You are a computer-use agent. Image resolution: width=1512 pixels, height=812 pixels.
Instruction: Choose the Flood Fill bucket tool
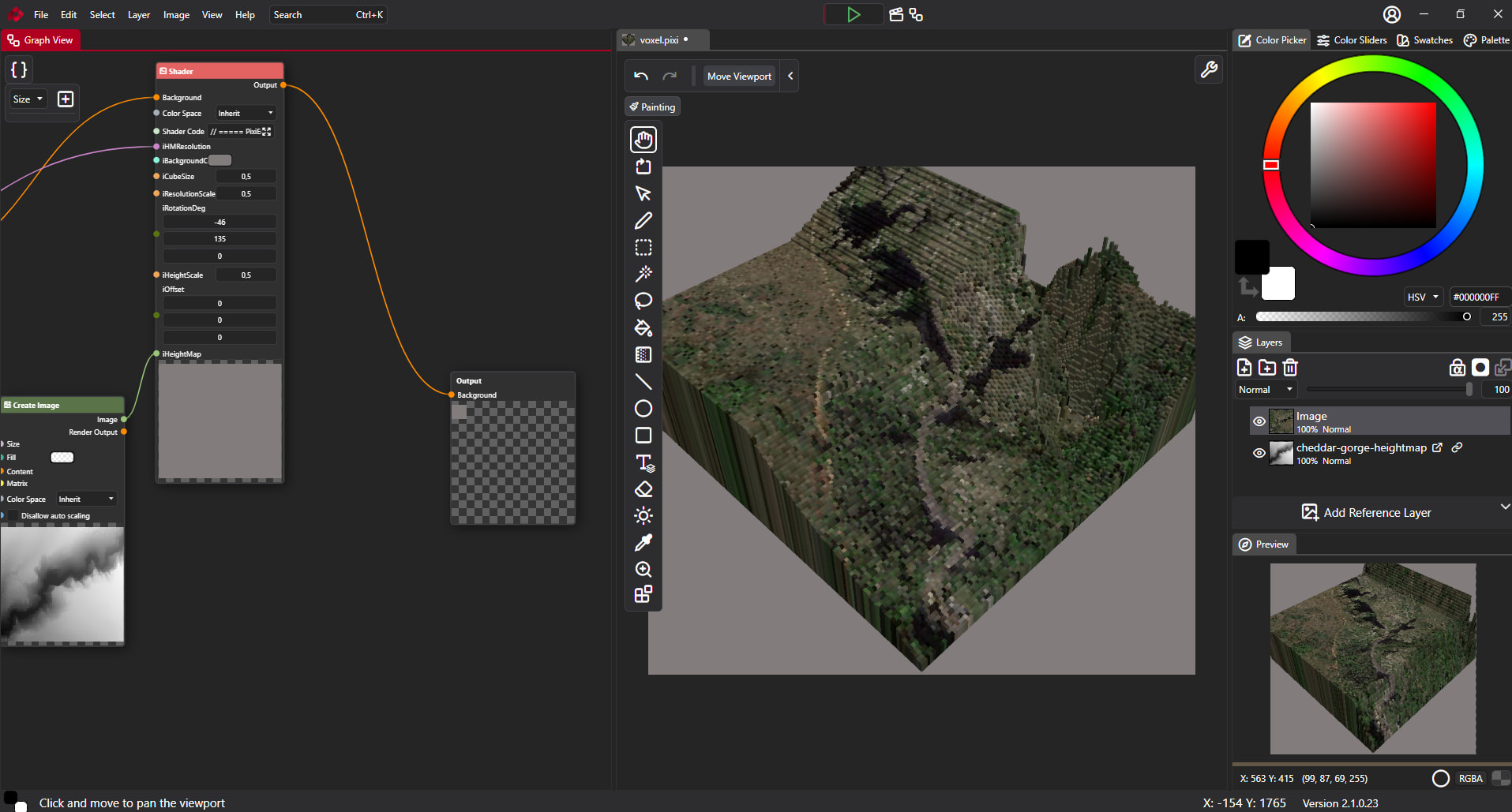tap(643, 327)
